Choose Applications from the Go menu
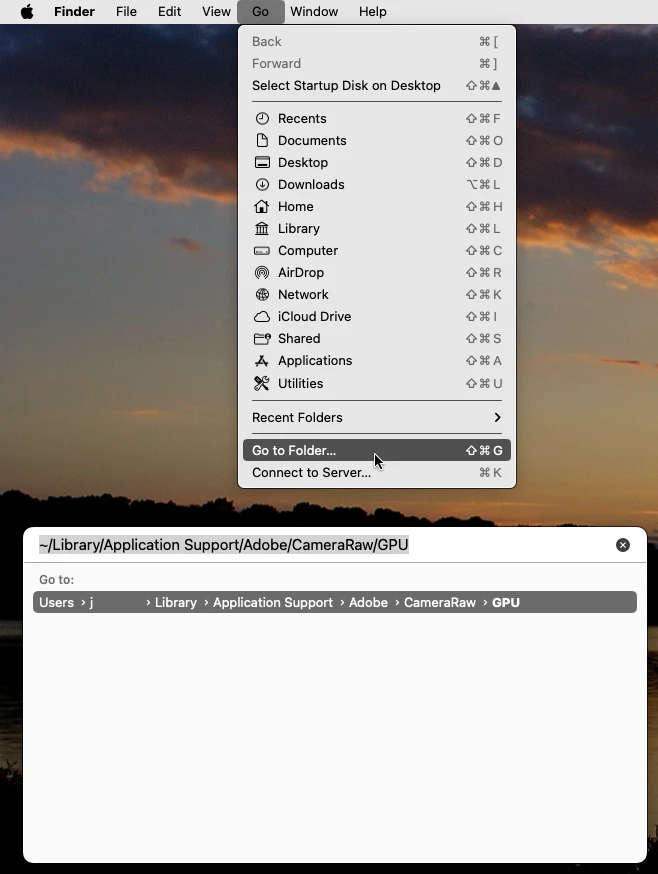 [377, 361]
